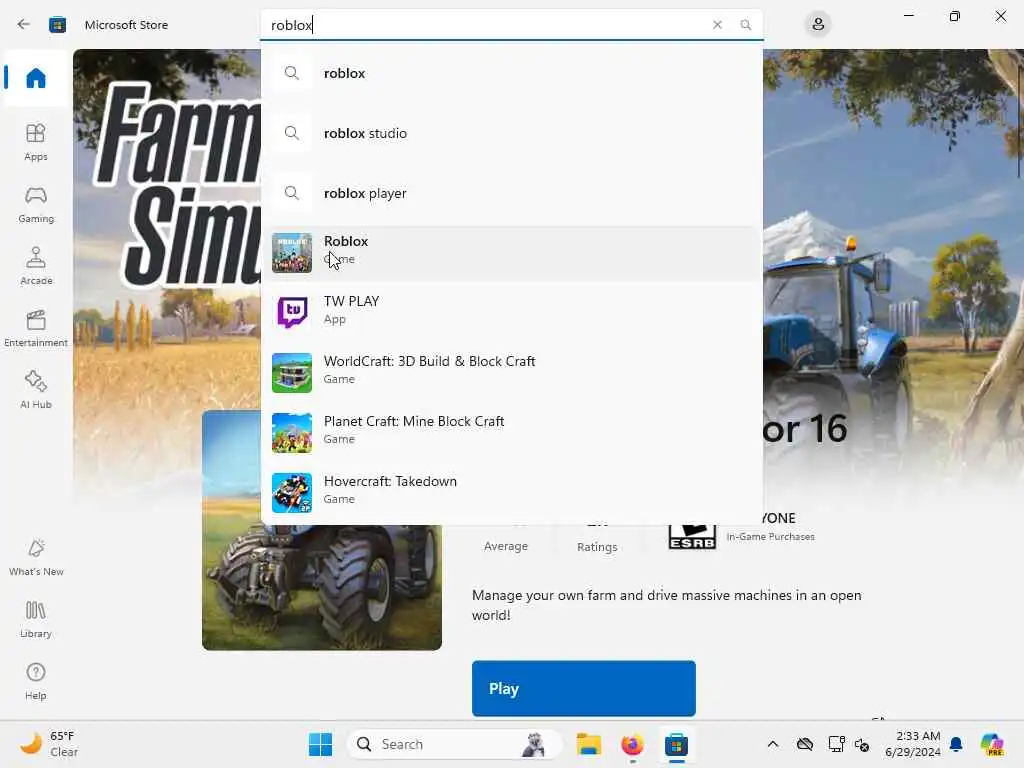This screenshot has width=1024, height=768.
Task: Open the Arcade section
Action: click(36, 266)
